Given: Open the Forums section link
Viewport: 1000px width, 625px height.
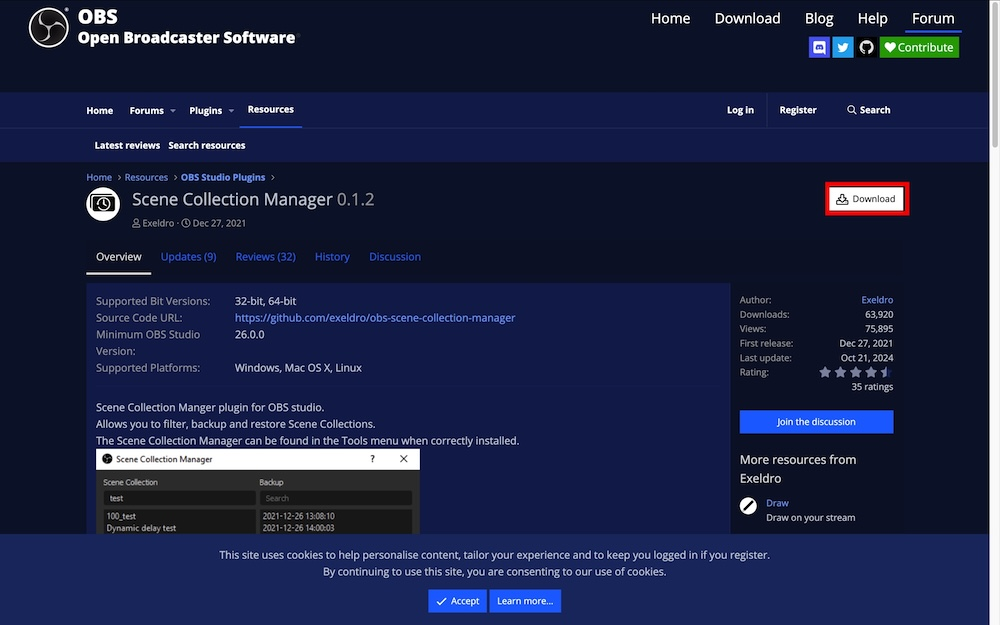Looking at the screenshot, I should 147,110.
